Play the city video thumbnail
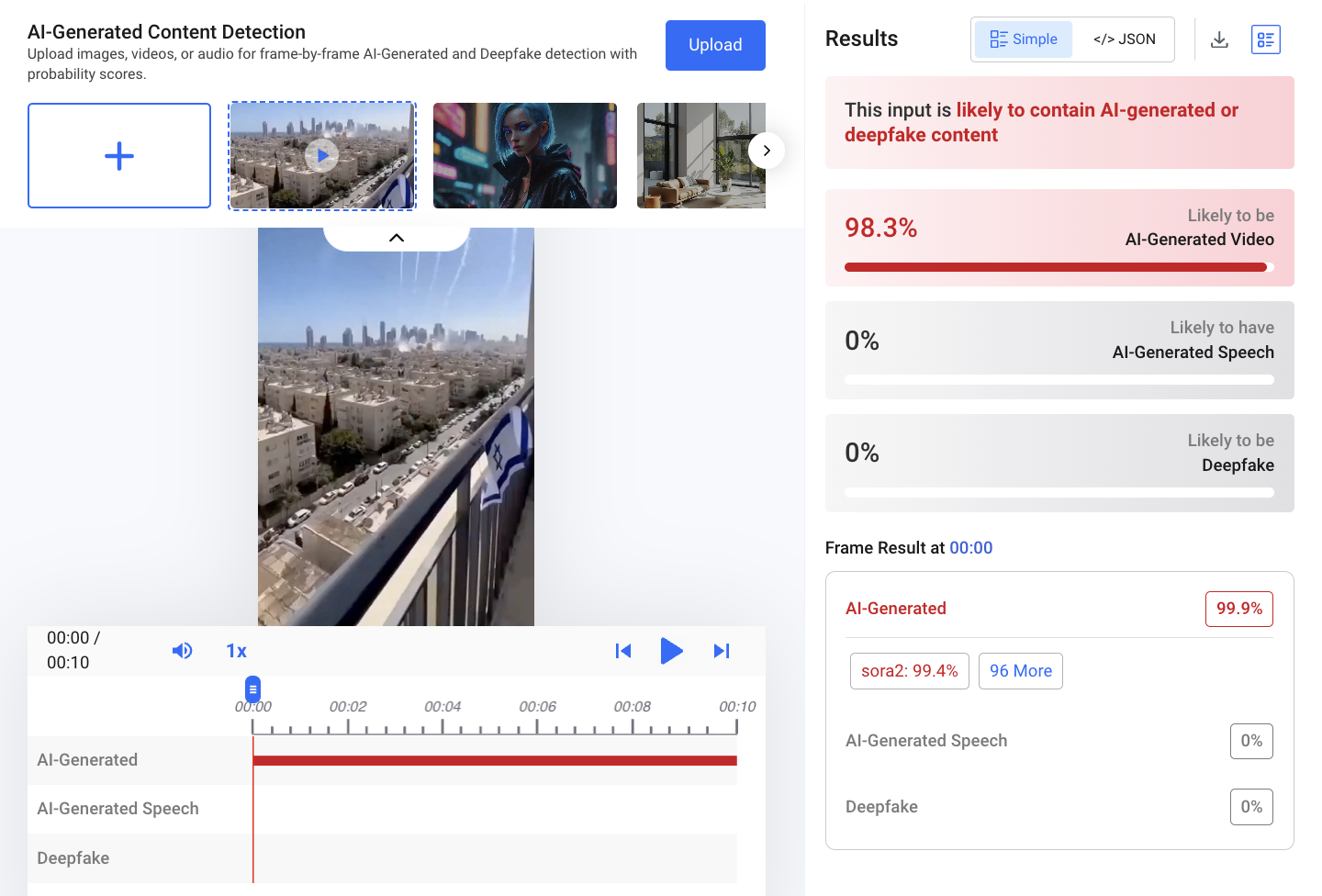This screenshot has width=1322, height=896. pos(322,156)
